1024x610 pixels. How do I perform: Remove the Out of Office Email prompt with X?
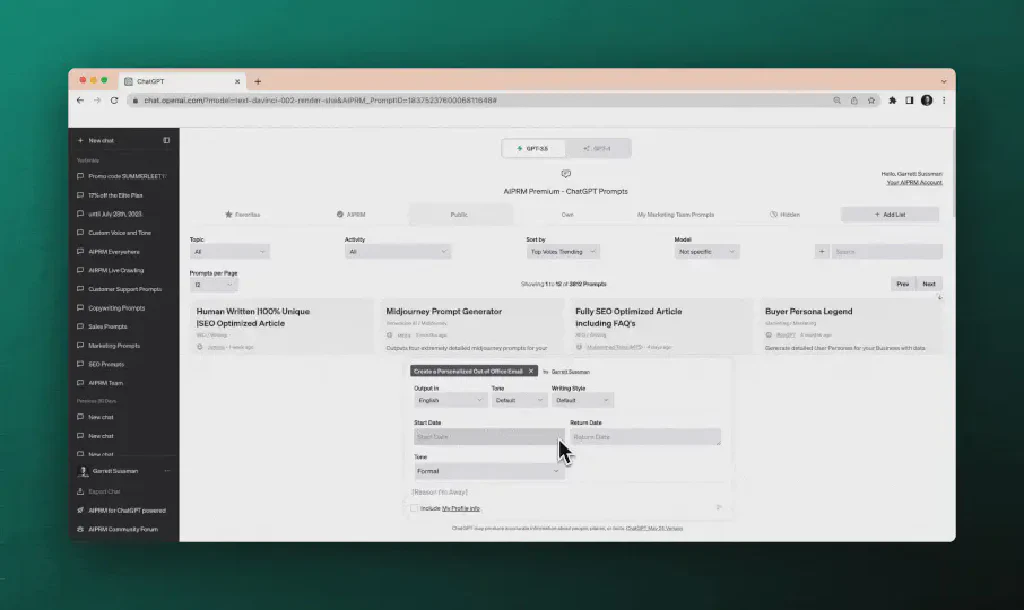tap(531, 371)
